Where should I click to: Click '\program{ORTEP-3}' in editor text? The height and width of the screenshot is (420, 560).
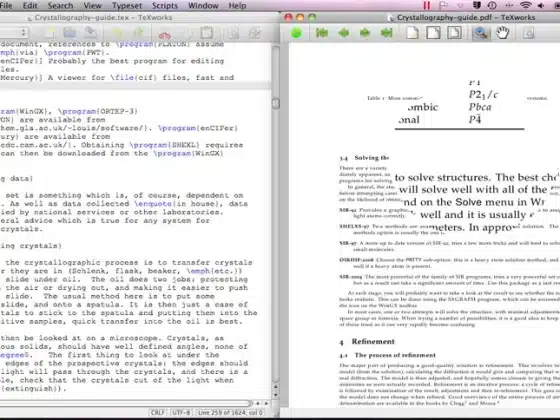pos(98,111)
